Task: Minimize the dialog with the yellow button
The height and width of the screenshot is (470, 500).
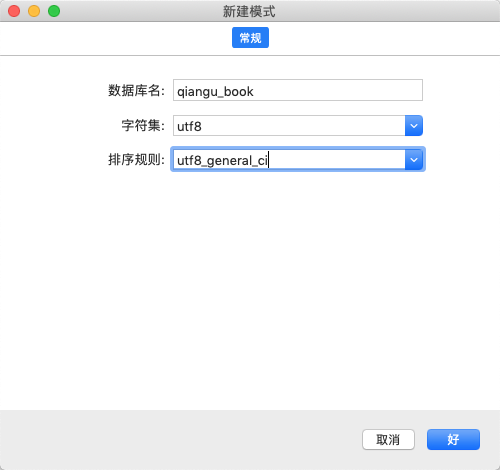Action: (34, 11)
